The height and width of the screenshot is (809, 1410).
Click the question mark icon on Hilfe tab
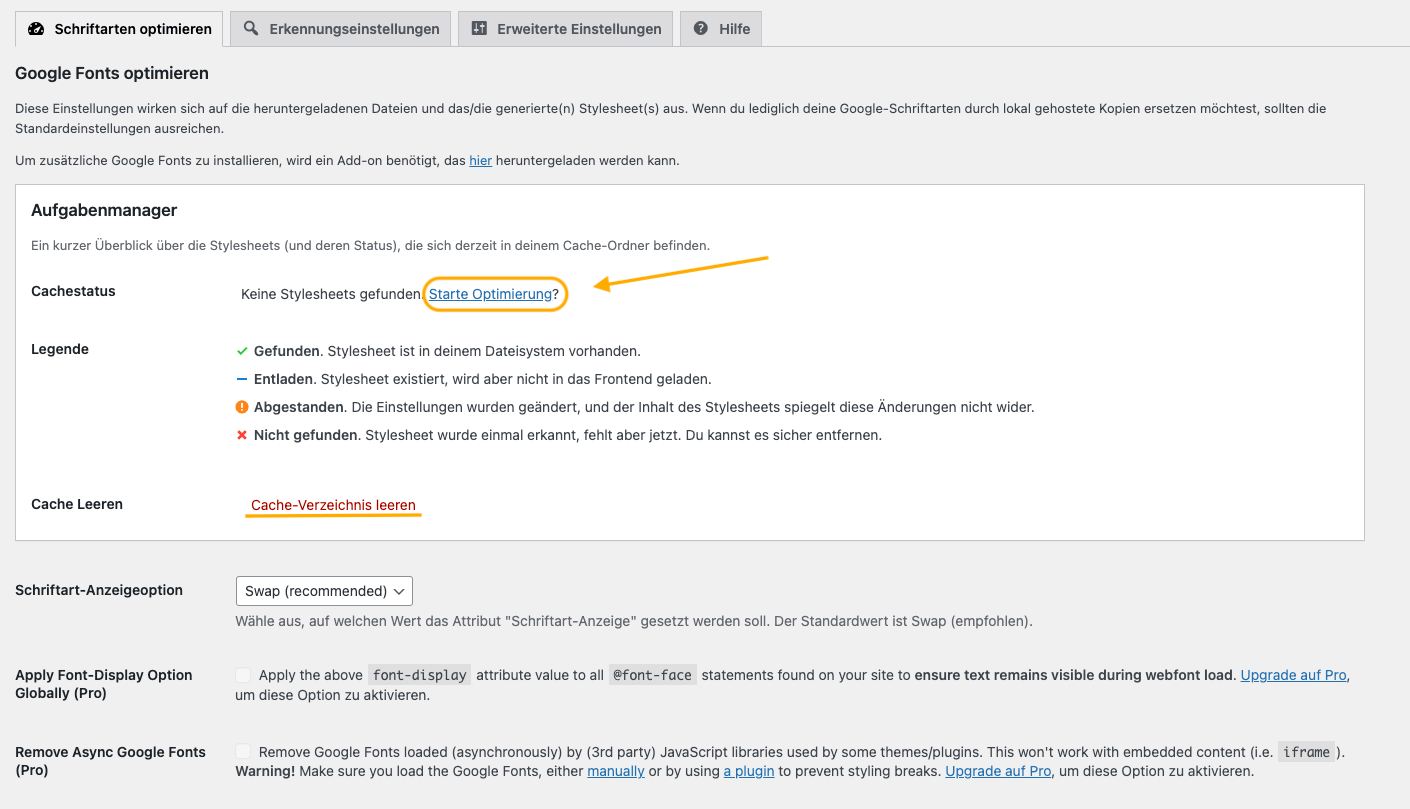tap(701, 29)
